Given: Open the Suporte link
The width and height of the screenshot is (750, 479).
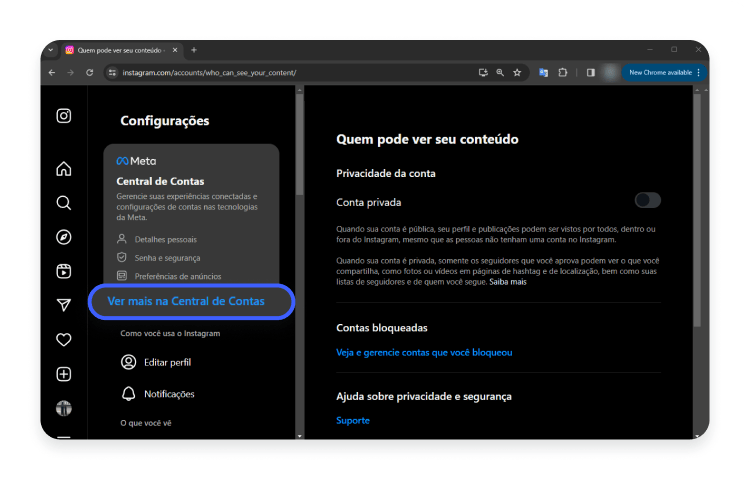Looking at the screenshot, I should [x=353, y=421].
